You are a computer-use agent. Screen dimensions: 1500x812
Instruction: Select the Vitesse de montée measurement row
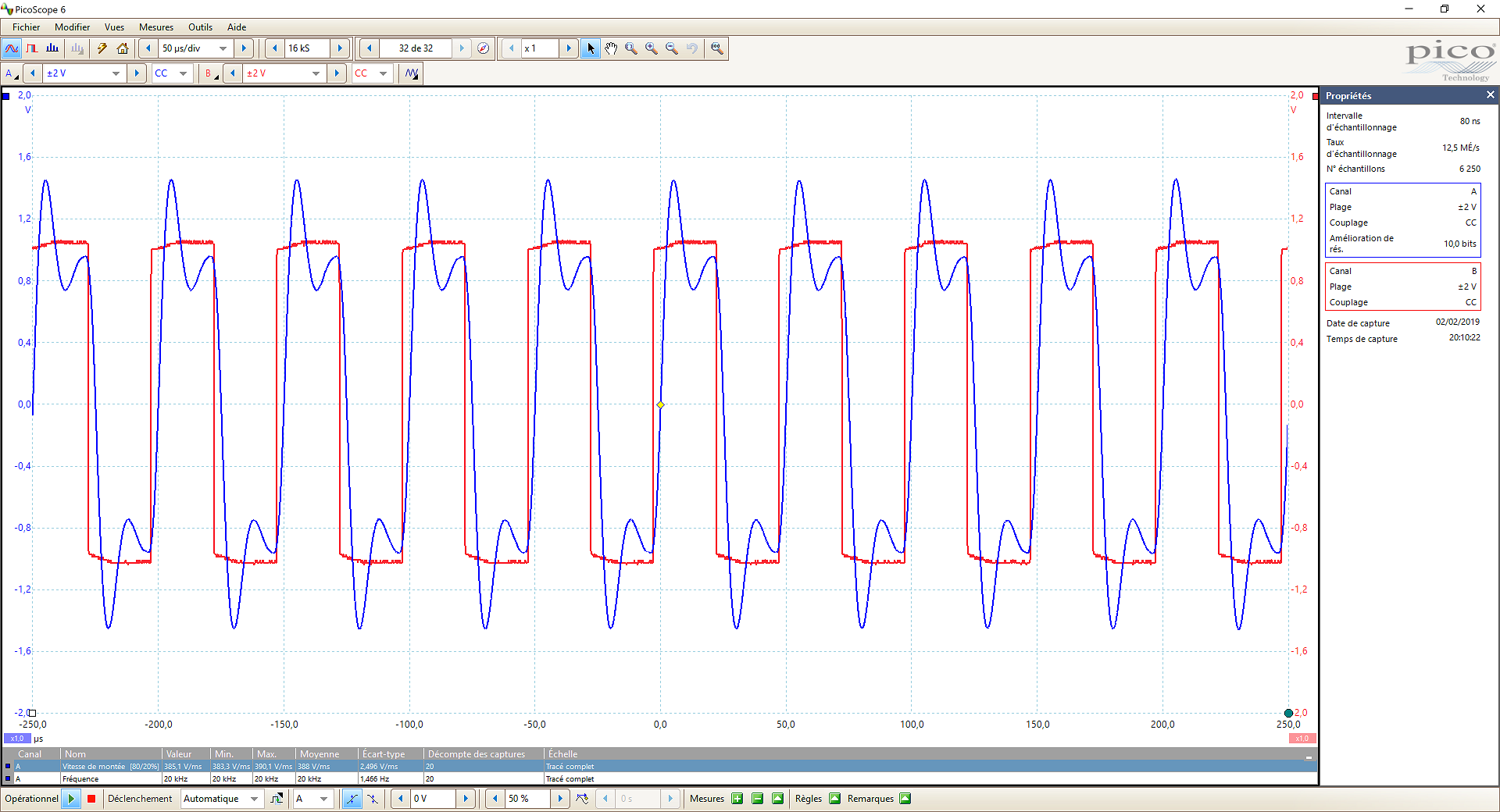coord(659,767)
